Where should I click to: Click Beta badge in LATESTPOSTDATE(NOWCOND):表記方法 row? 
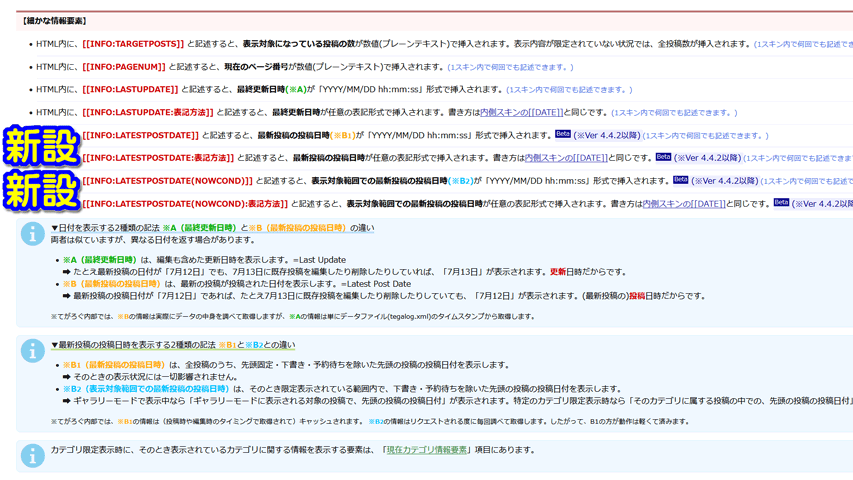coord(781,202)
